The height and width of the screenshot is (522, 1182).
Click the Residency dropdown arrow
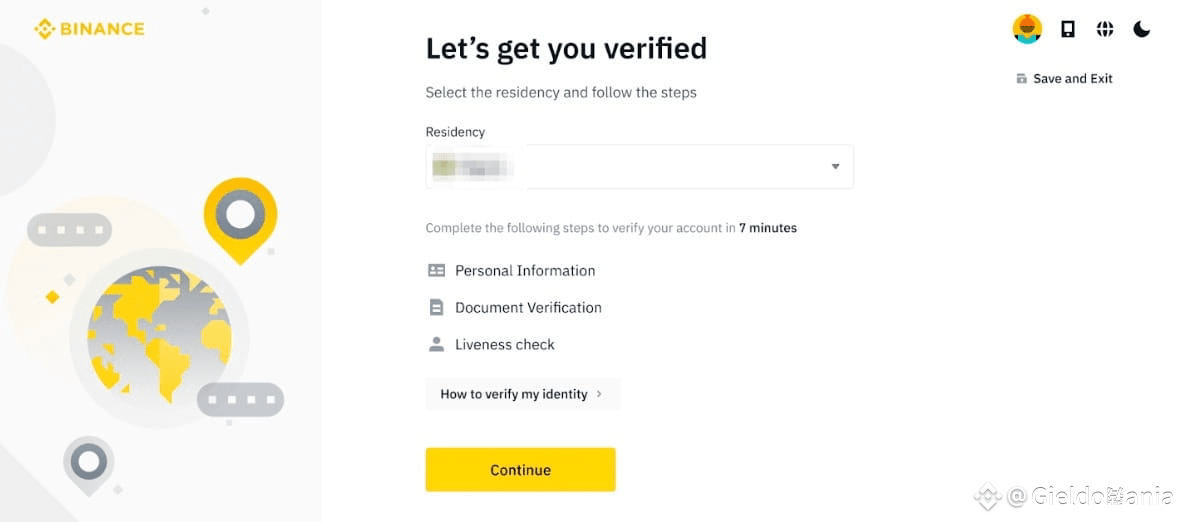tap(835, 166)
